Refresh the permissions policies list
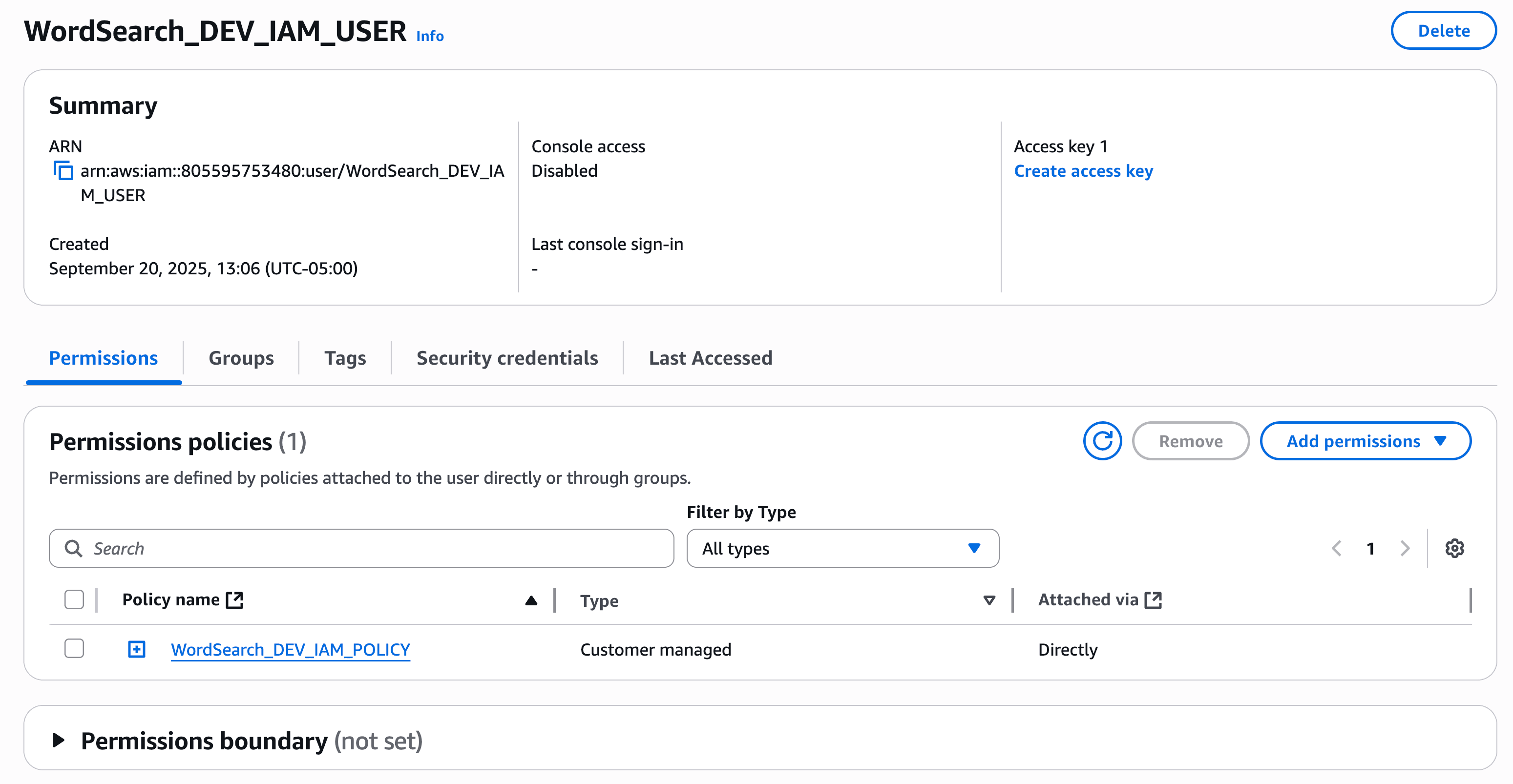 (1102, 440)
